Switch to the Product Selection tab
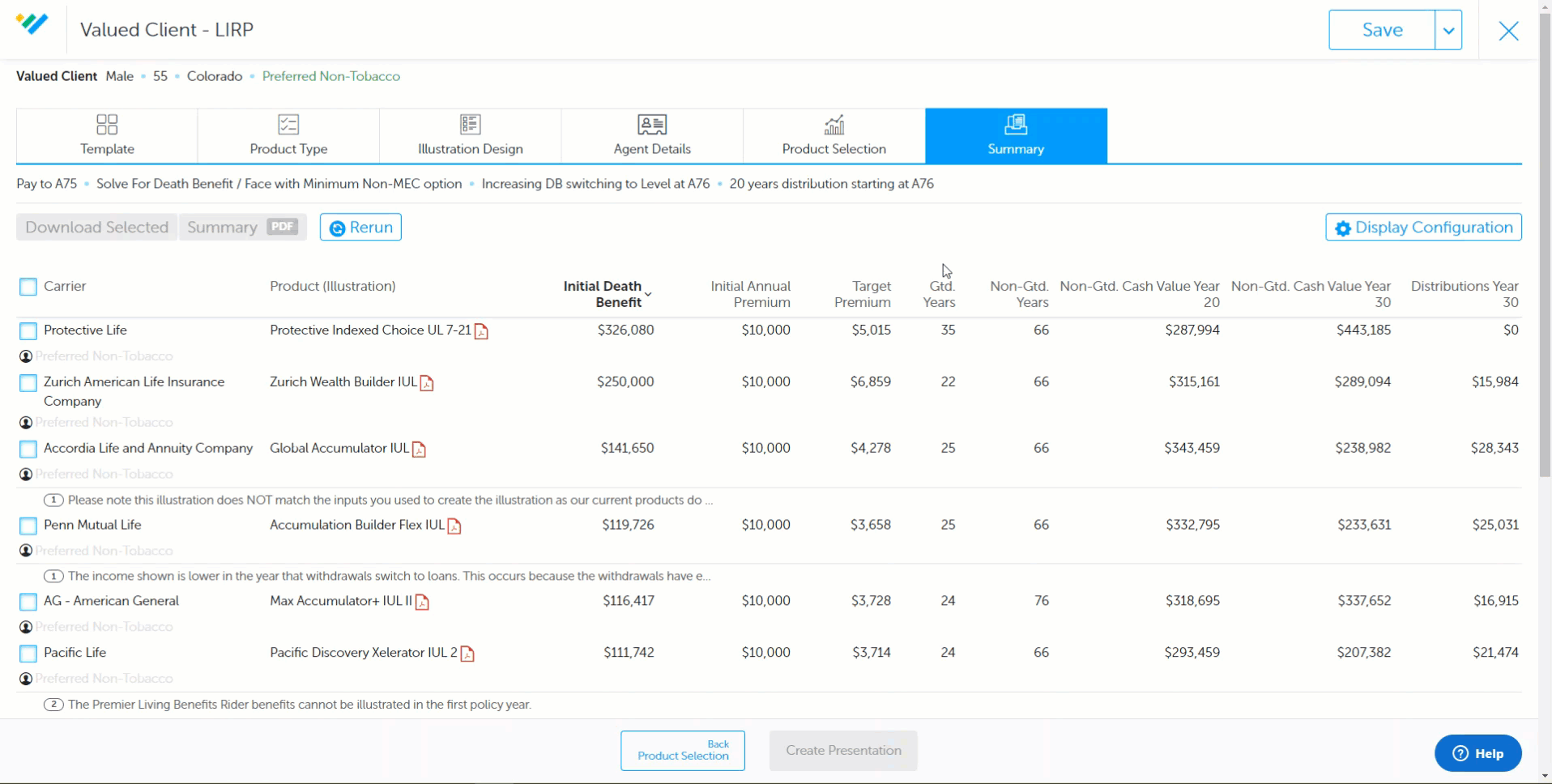This screenshot has height=784, width=1552. coord(834,136)
